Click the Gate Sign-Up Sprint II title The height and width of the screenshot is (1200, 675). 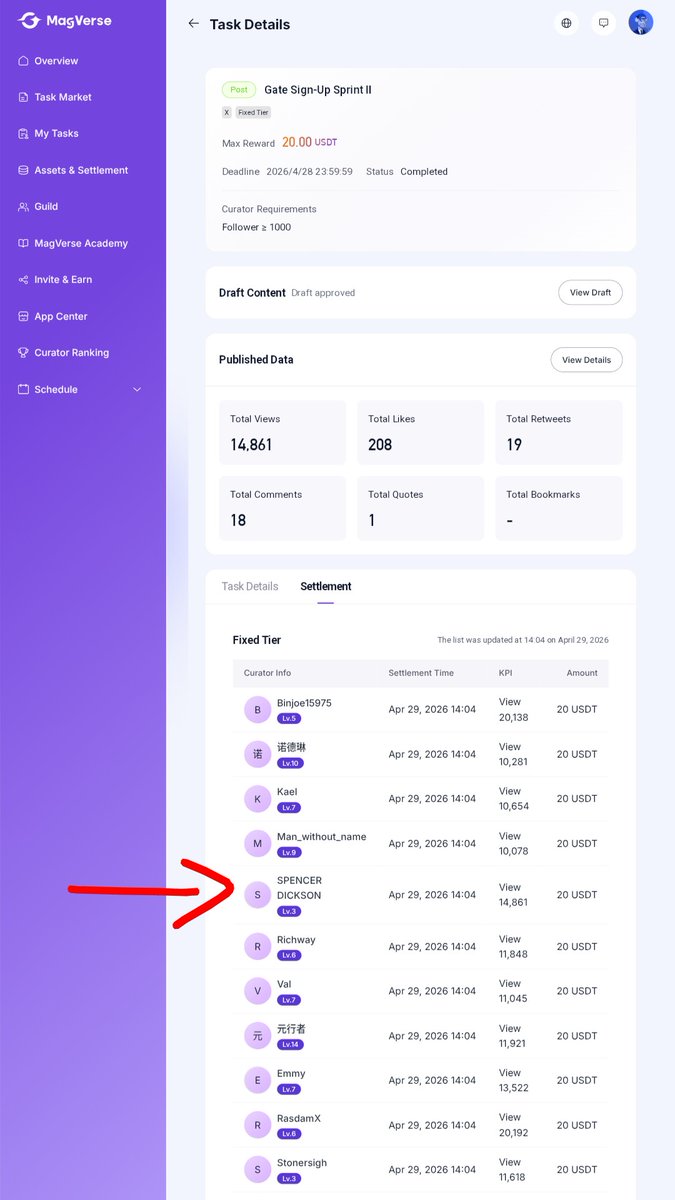click(318, 90)
